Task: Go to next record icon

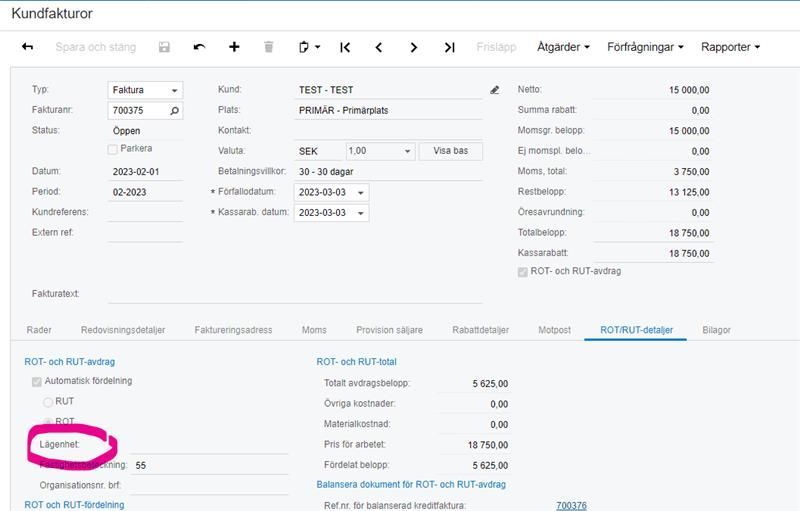Action: pyautogui.click(x=413, y=47)
